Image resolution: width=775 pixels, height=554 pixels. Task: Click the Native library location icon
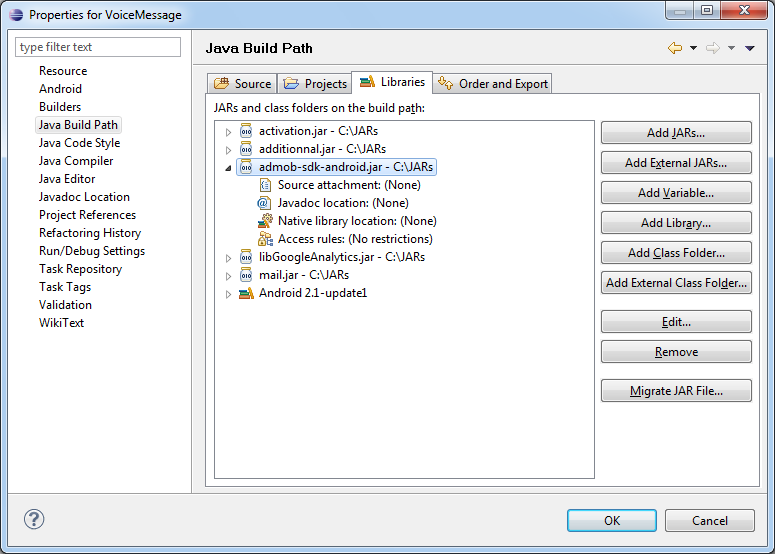click(265, 221)
